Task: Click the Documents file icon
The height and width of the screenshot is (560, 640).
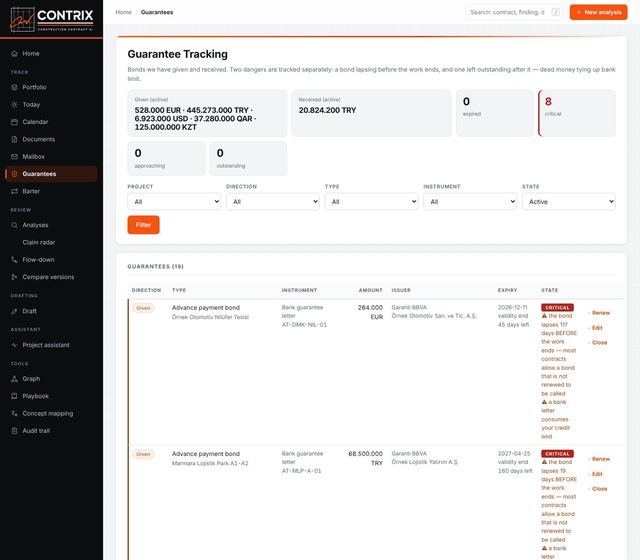Action: point(14,139)
